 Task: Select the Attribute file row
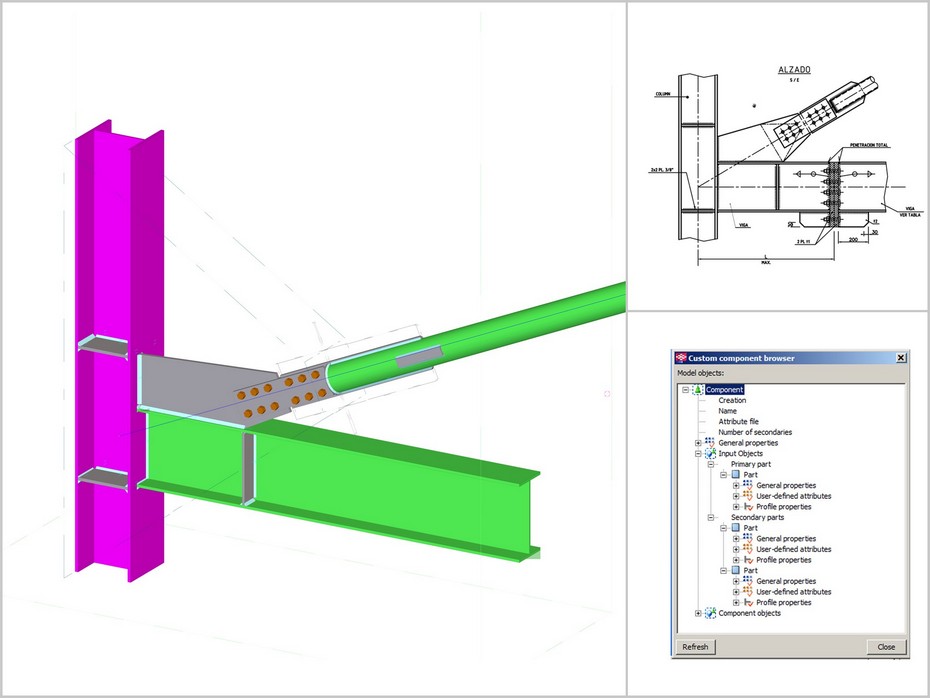tap(738, 422)
